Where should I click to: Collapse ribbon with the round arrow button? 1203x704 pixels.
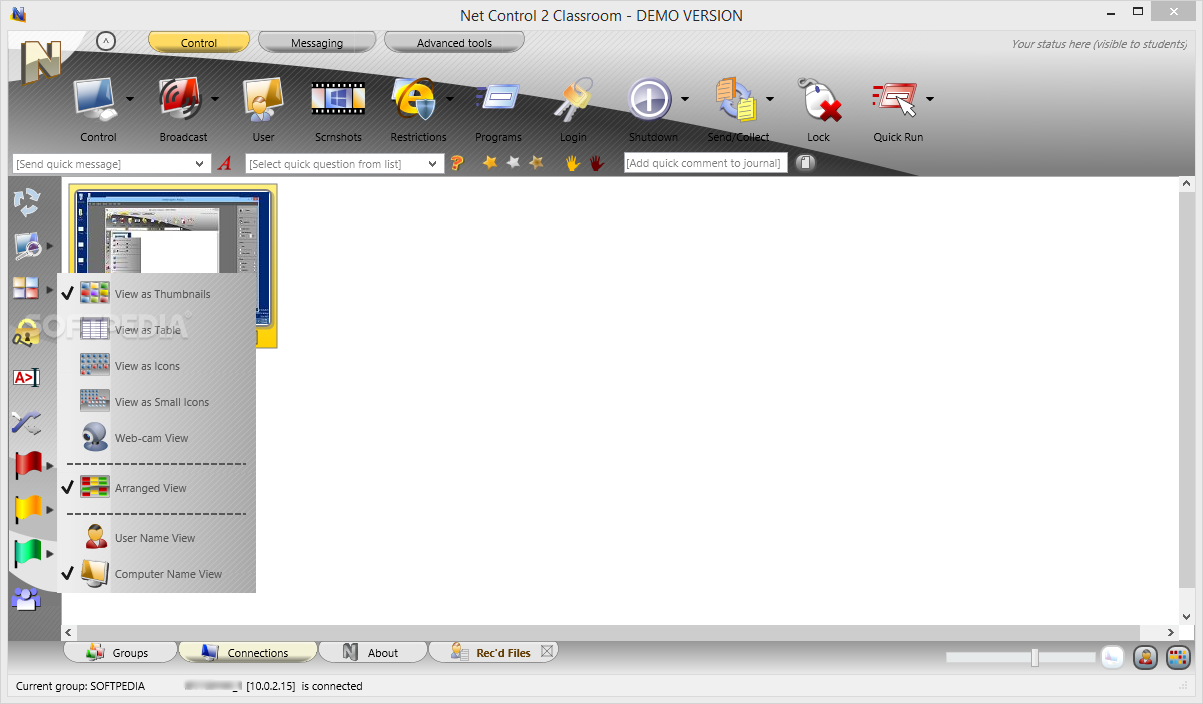pos(106,41)
